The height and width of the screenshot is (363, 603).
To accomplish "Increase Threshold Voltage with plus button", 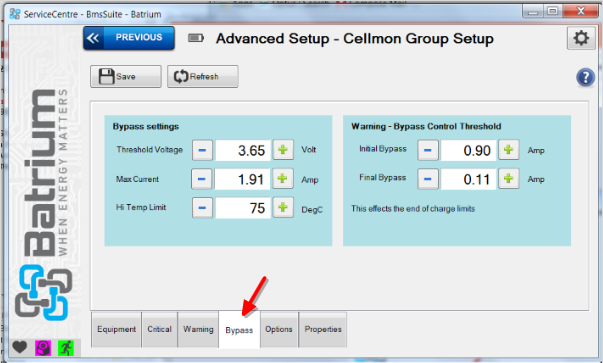I will click(x=283, y=150).
